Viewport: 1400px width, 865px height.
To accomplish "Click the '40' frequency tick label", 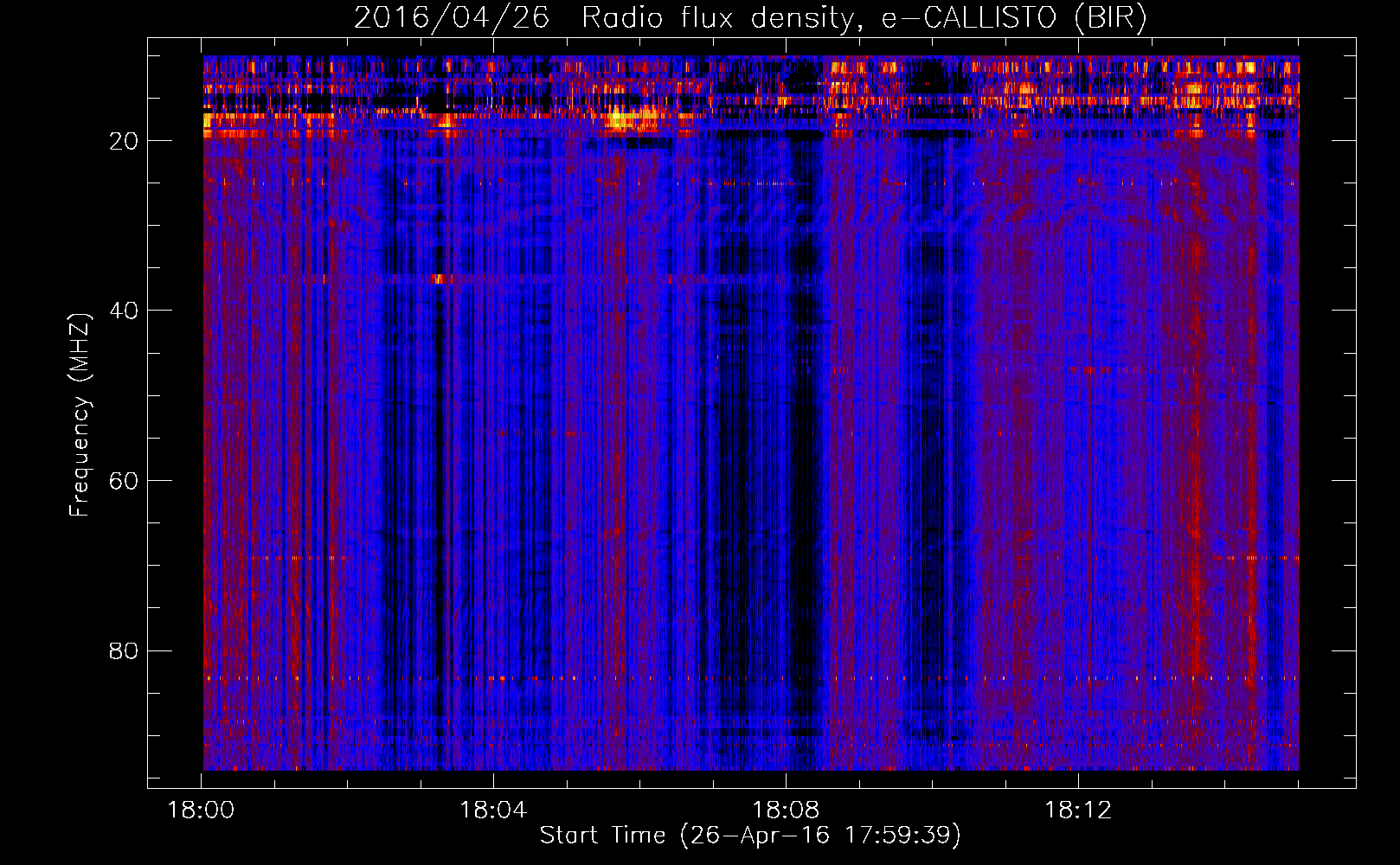I will pyautogui.click(x=124, y=311).
